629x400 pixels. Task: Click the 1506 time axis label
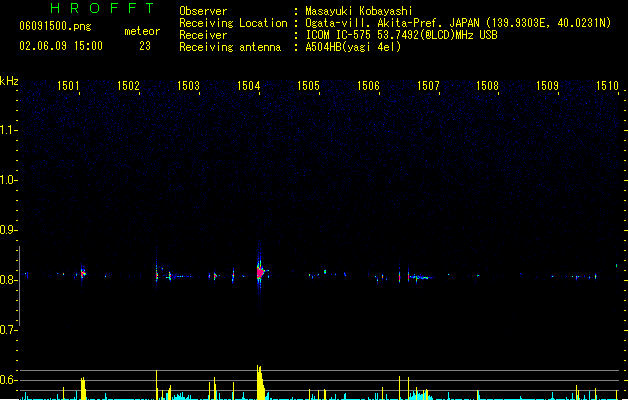[x=368, y=86]
